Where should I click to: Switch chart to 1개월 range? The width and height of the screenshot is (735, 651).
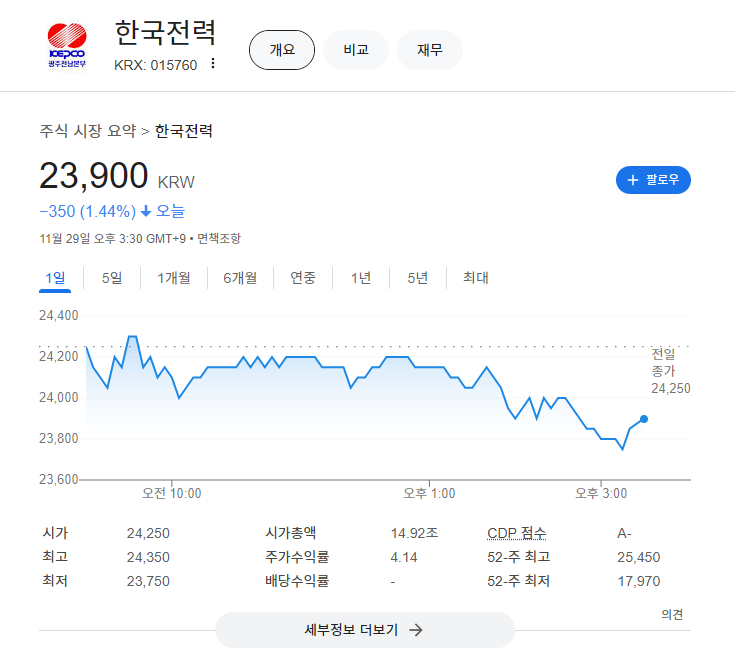pos(174,278)
